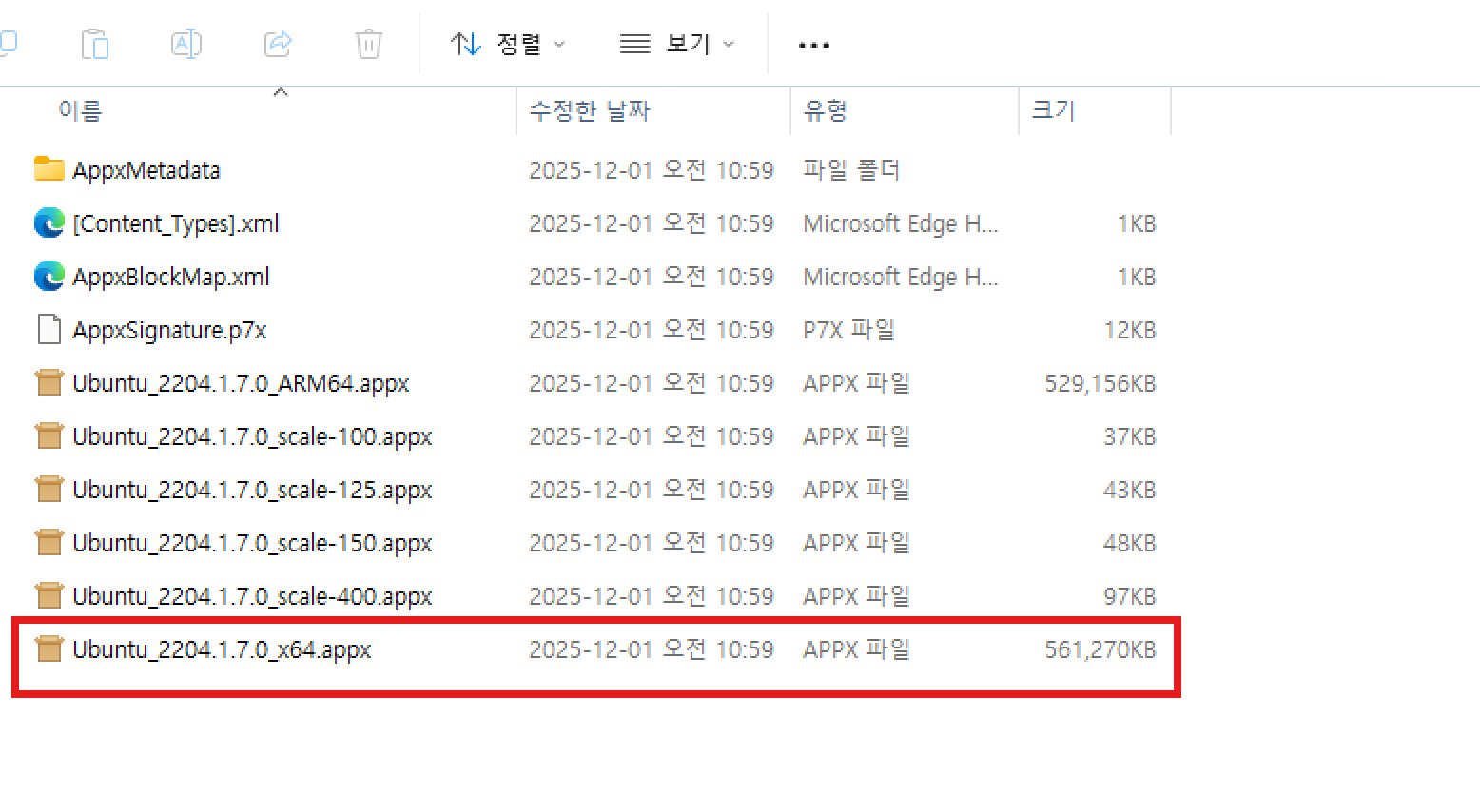Click the package icon of scale-125 appx
Screen dimensions: 1480x812
point(49,490)
